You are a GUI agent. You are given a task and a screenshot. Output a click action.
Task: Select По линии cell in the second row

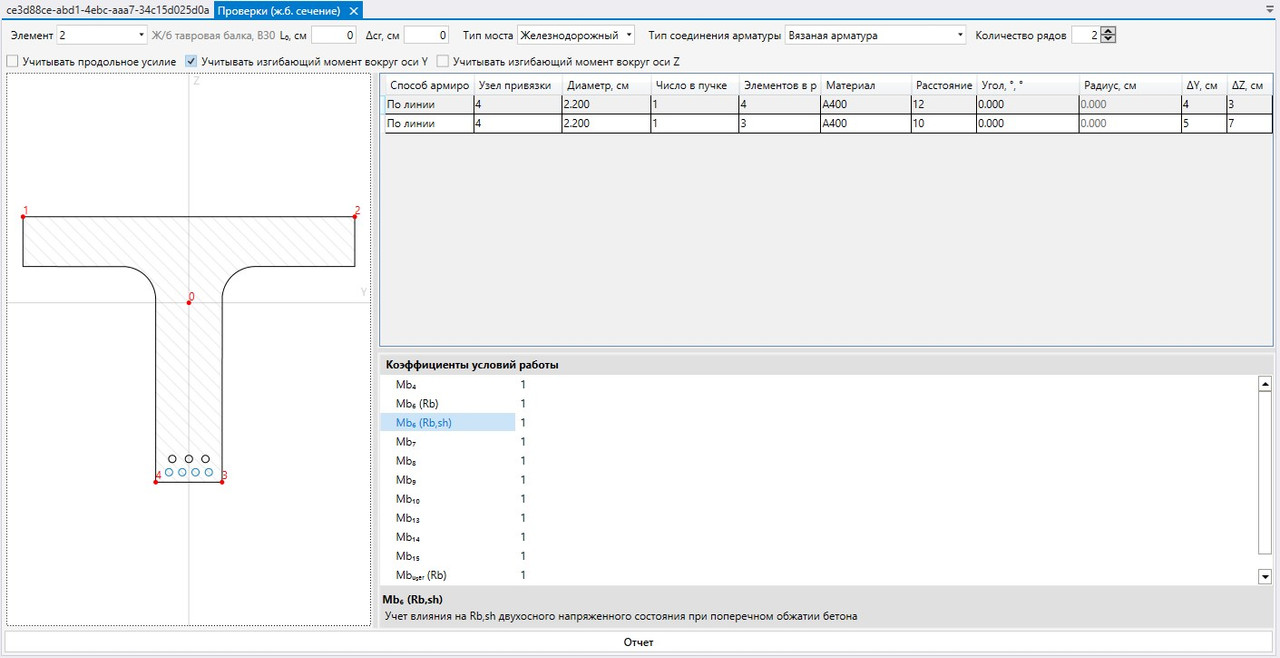[429, 123]
